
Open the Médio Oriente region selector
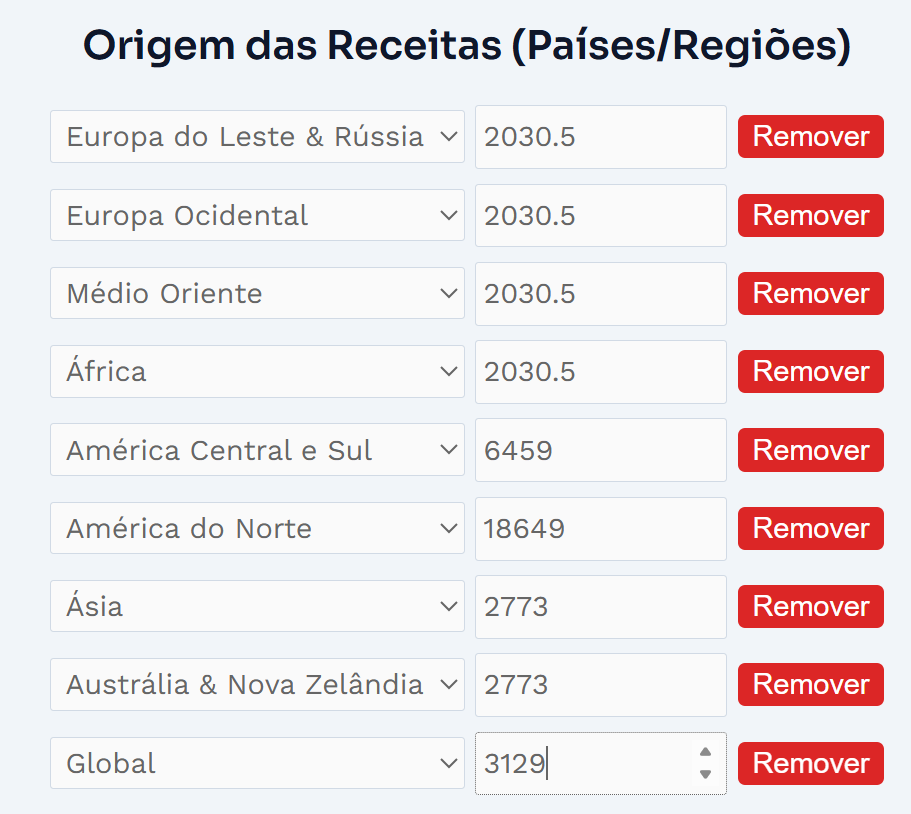[x=257, y=293]
